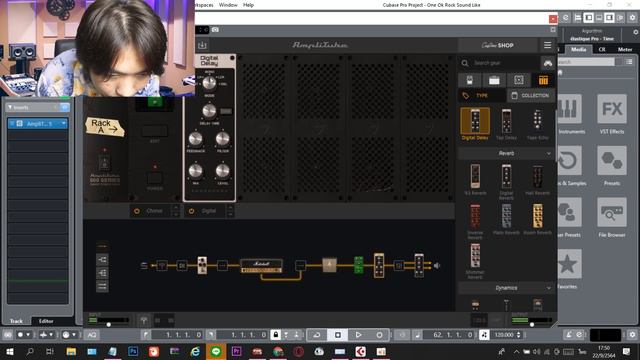This screenshot has width=640, height=360.
Task: Switch to the Meter tab in right zone
Action: 625,49
